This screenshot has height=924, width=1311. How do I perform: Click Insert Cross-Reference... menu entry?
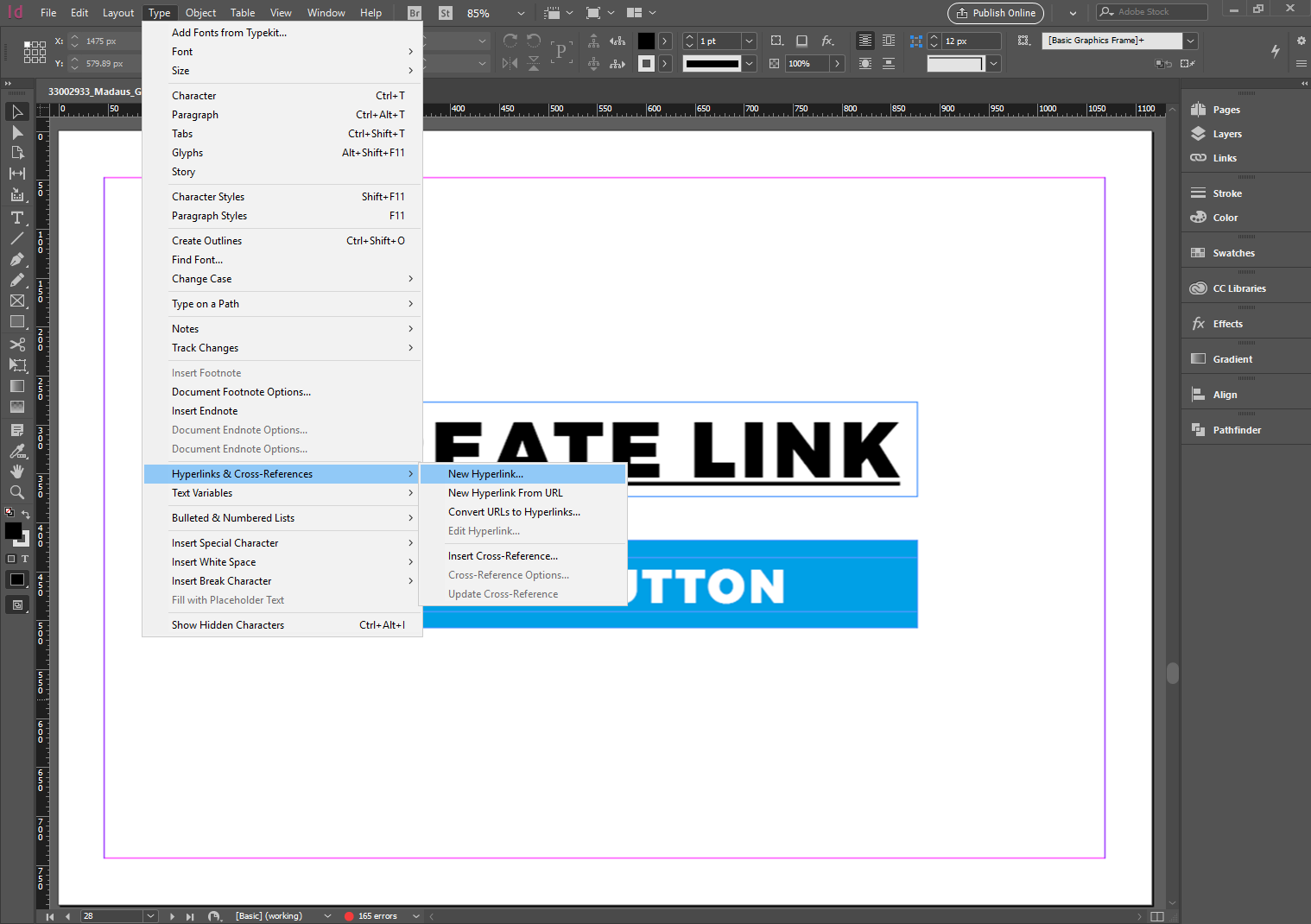click(x=503, y=556)
